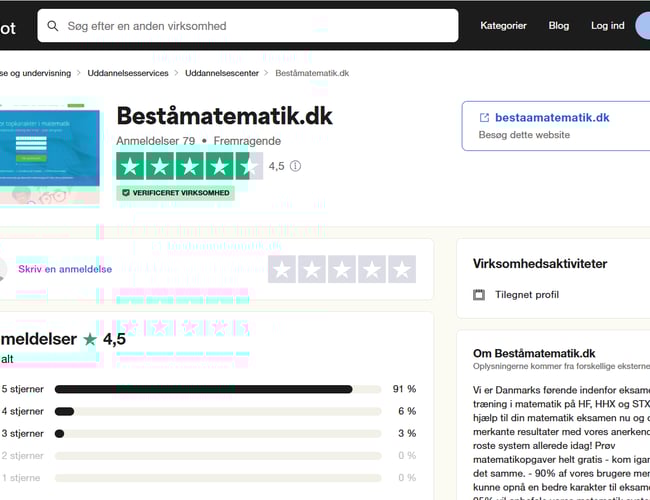Viewport: 650px width, 500px height.
Task: Filter reviews by 2 stjerner
Action: pyautogui.click(x=209, y=456)
